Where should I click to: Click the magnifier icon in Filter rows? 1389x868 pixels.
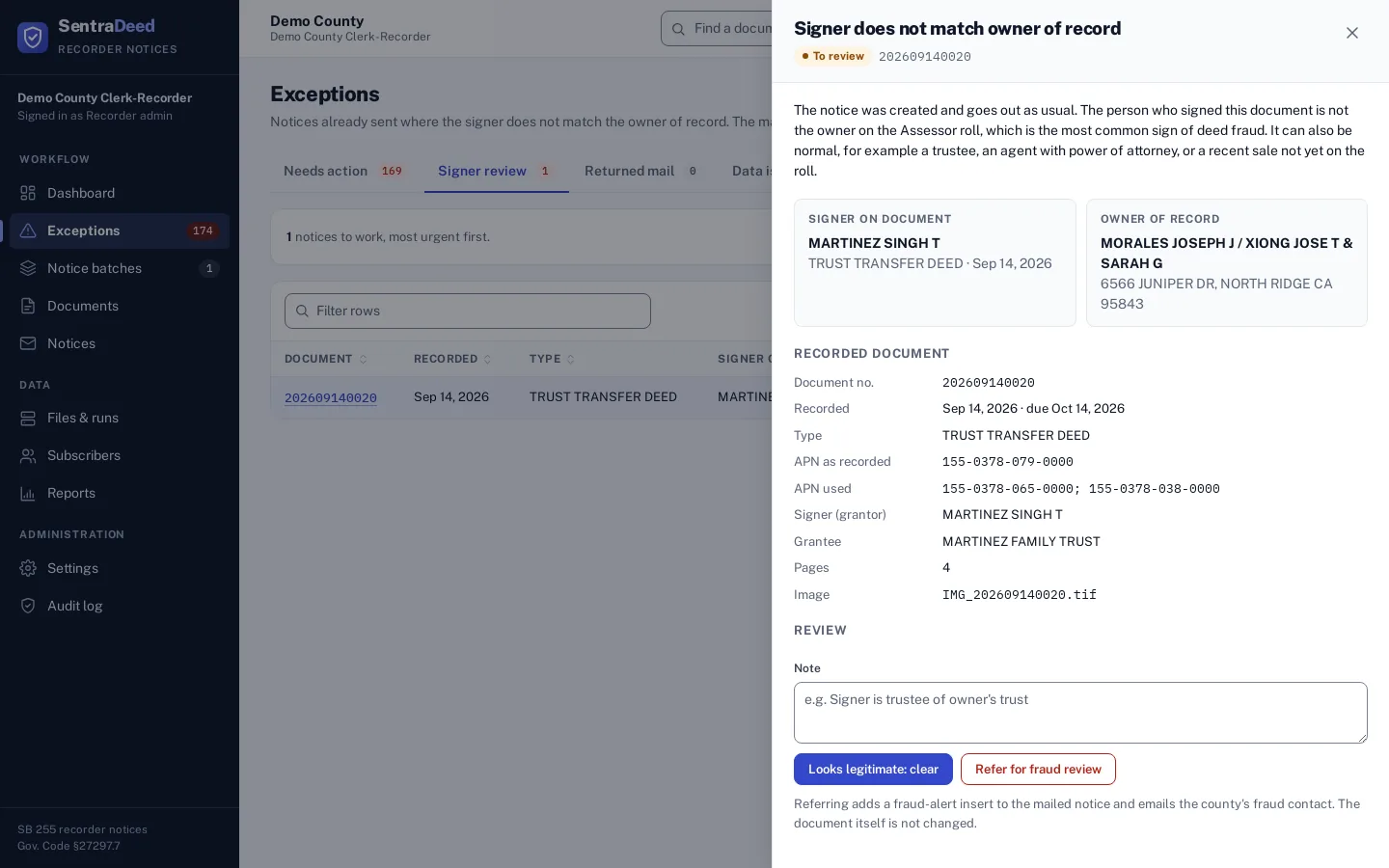(302, 311)
